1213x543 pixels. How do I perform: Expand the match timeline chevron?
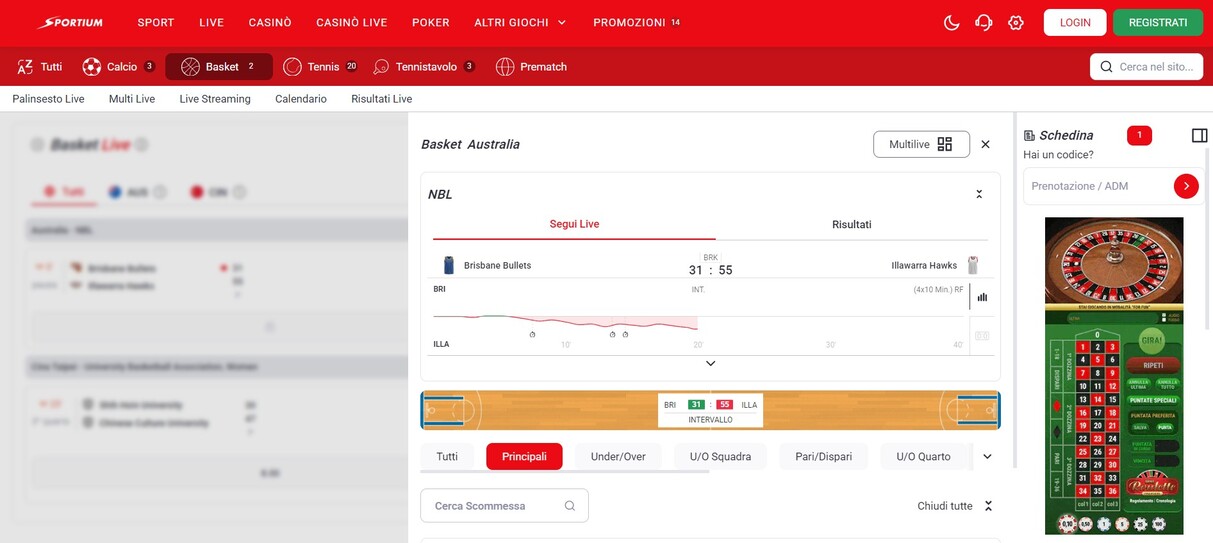click(x=710, y=364)
